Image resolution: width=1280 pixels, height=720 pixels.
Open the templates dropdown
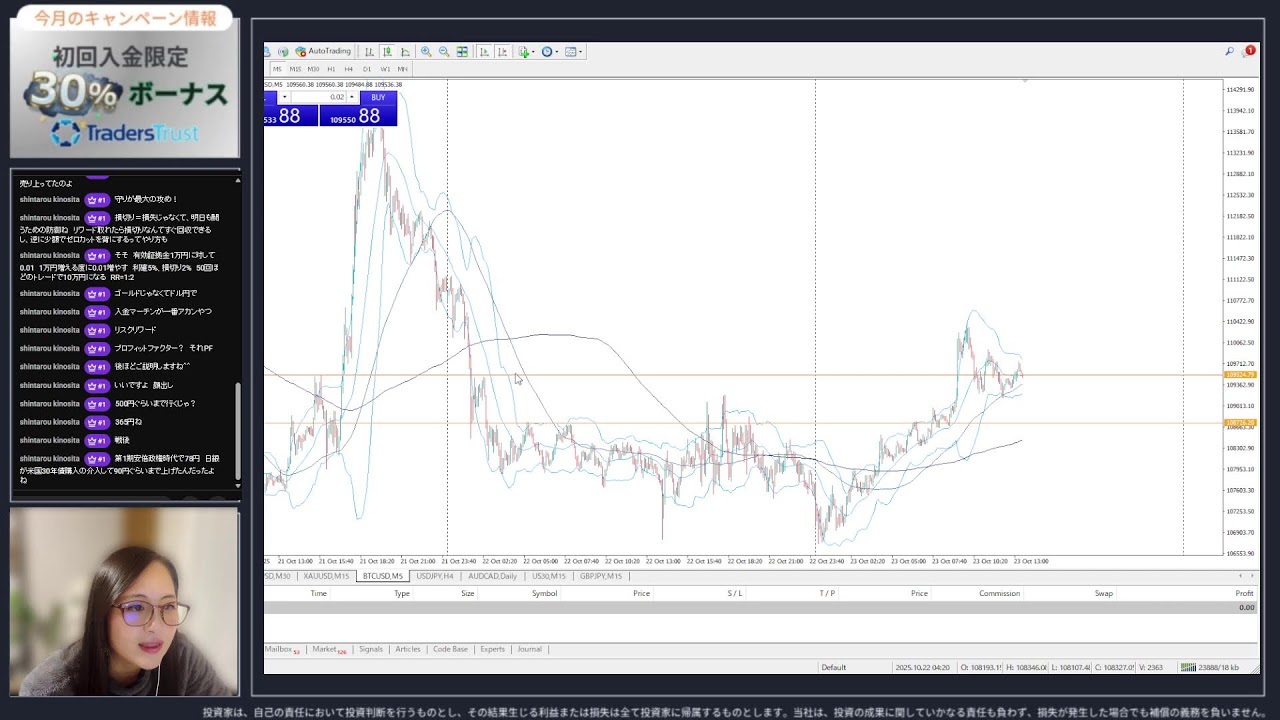(x=574, y=52)
